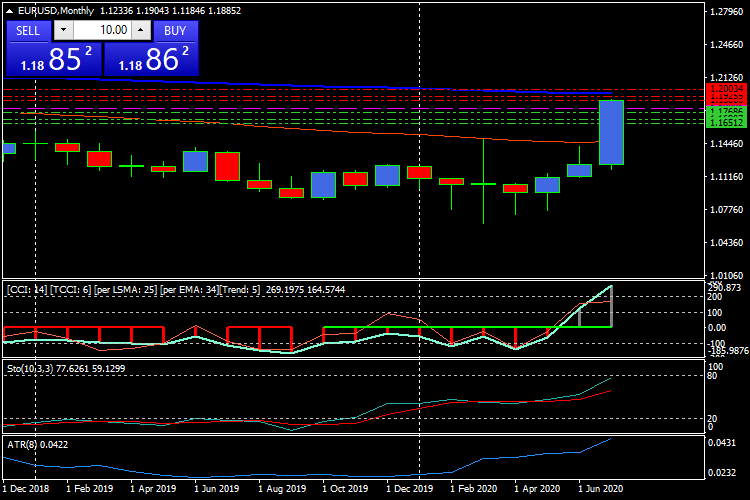The height and width of the screenshot is (500, 750).
Task: Click the red 1.20034 price level label
Action: 727,89
